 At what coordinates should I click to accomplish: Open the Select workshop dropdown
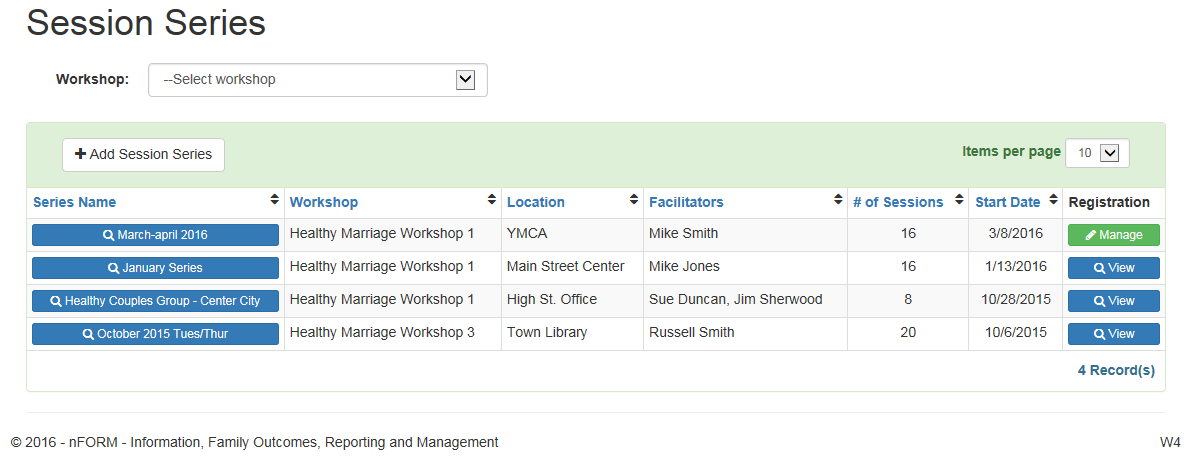(x=317, y=80)
